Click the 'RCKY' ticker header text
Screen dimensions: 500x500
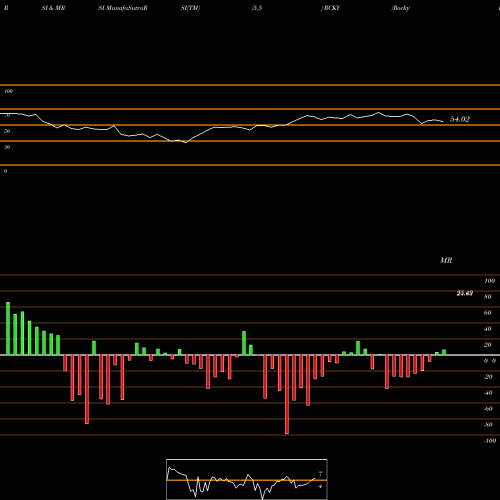(332, 8)
